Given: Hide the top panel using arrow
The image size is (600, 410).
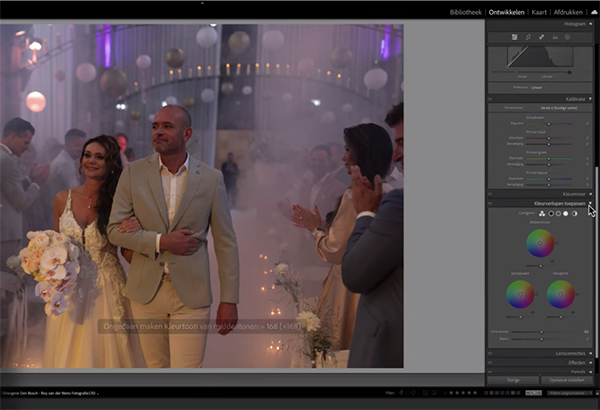Looking at the screenshot, I should click(202, 2).
